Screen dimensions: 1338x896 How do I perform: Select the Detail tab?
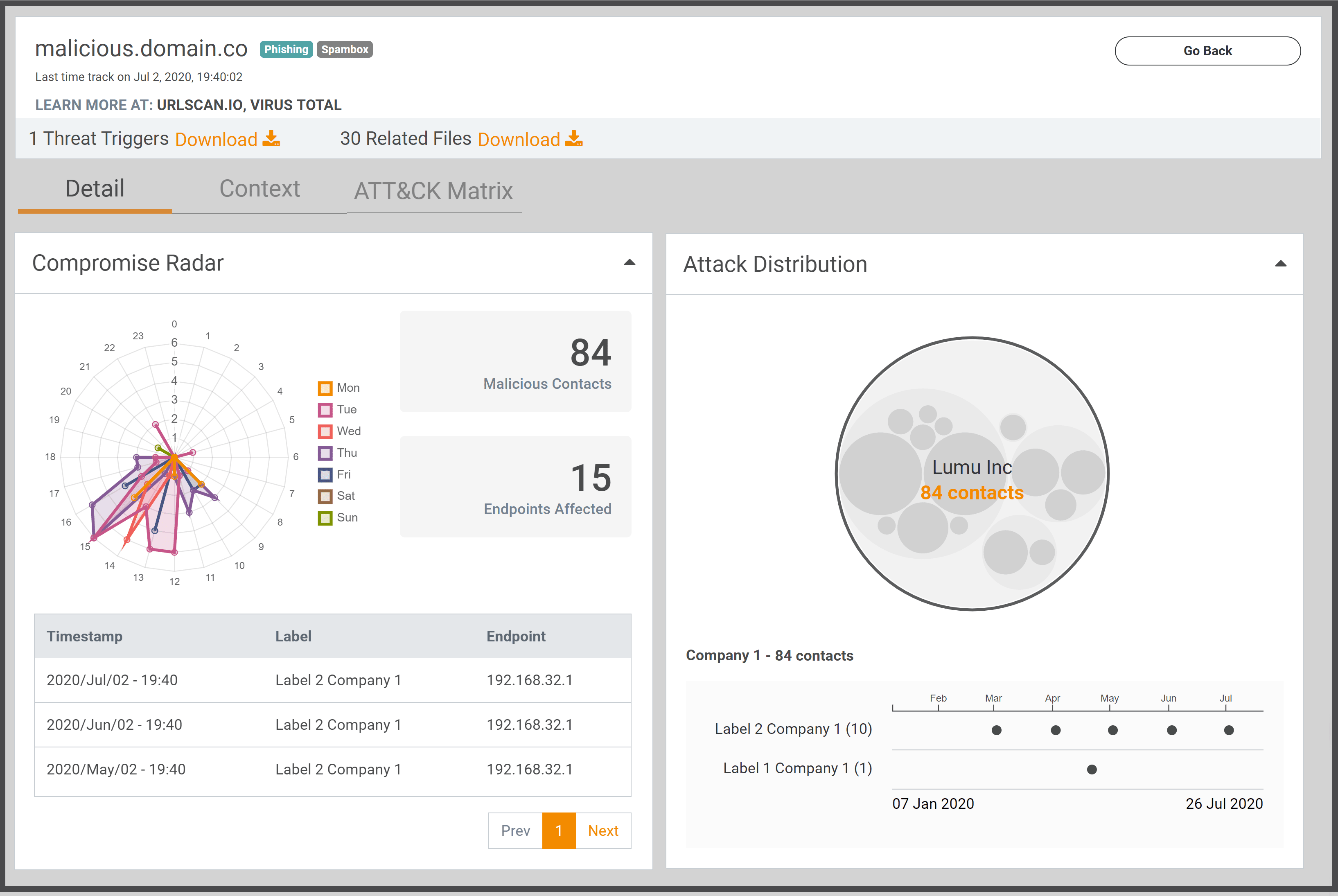click(x=95, y=189)
